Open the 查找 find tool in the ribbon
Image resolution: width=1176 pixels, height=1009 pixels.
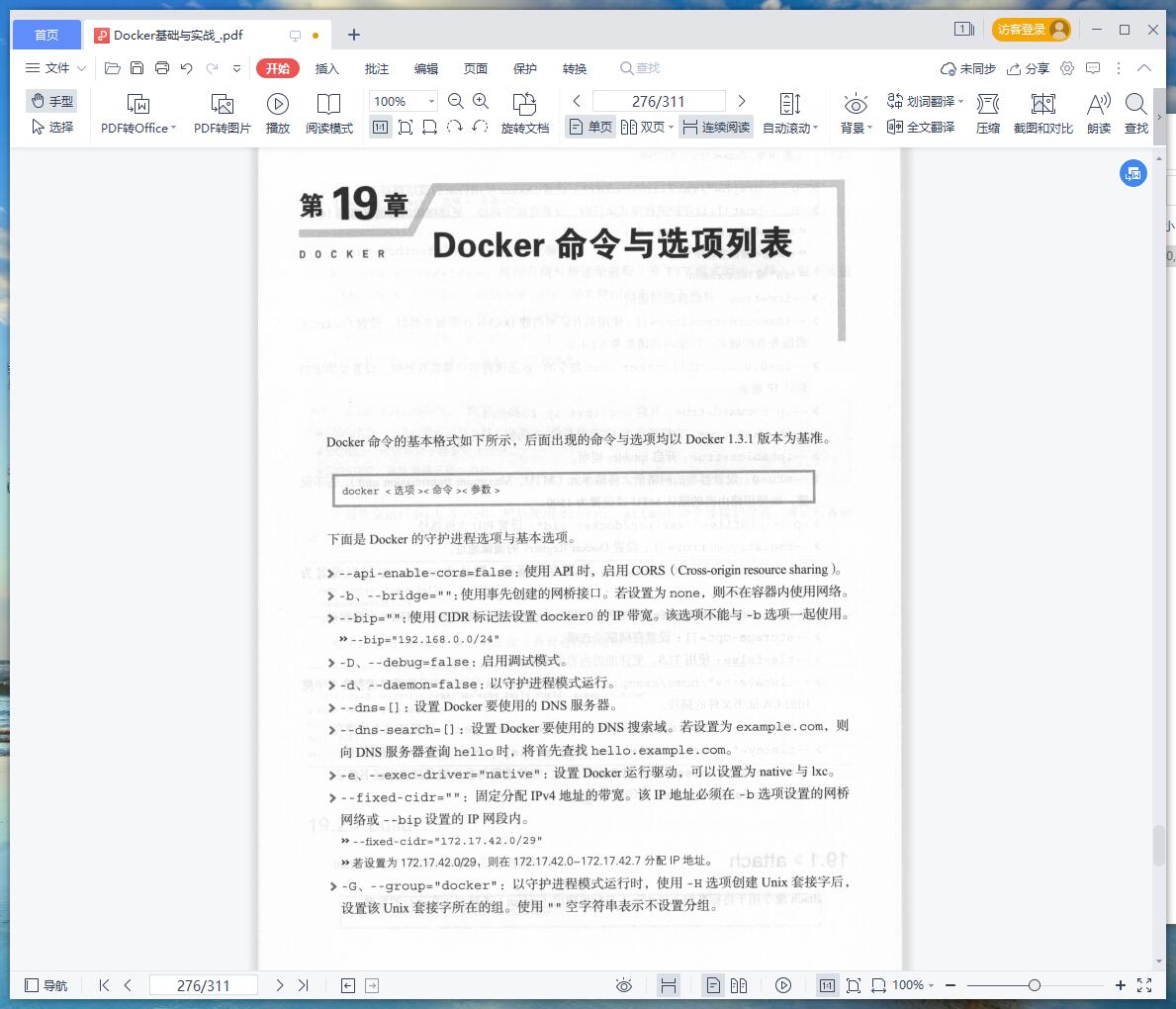pos(1136,114)
